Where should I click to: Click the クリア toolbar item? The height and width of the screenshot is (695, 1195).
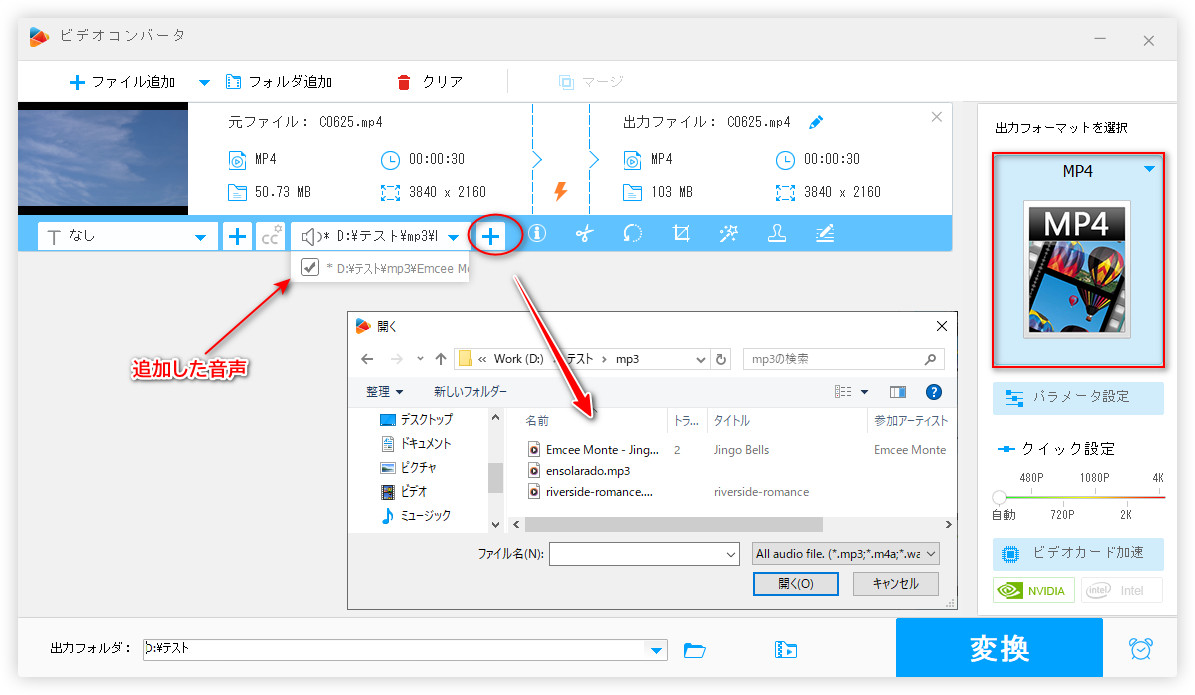[430, 82]
